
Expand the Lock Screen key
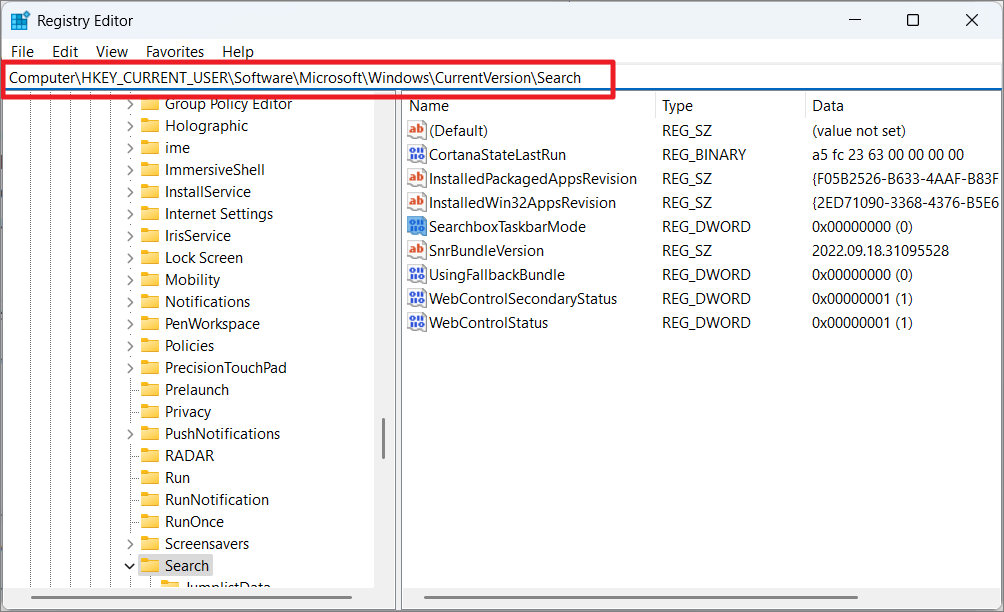(x=130, y=258)
